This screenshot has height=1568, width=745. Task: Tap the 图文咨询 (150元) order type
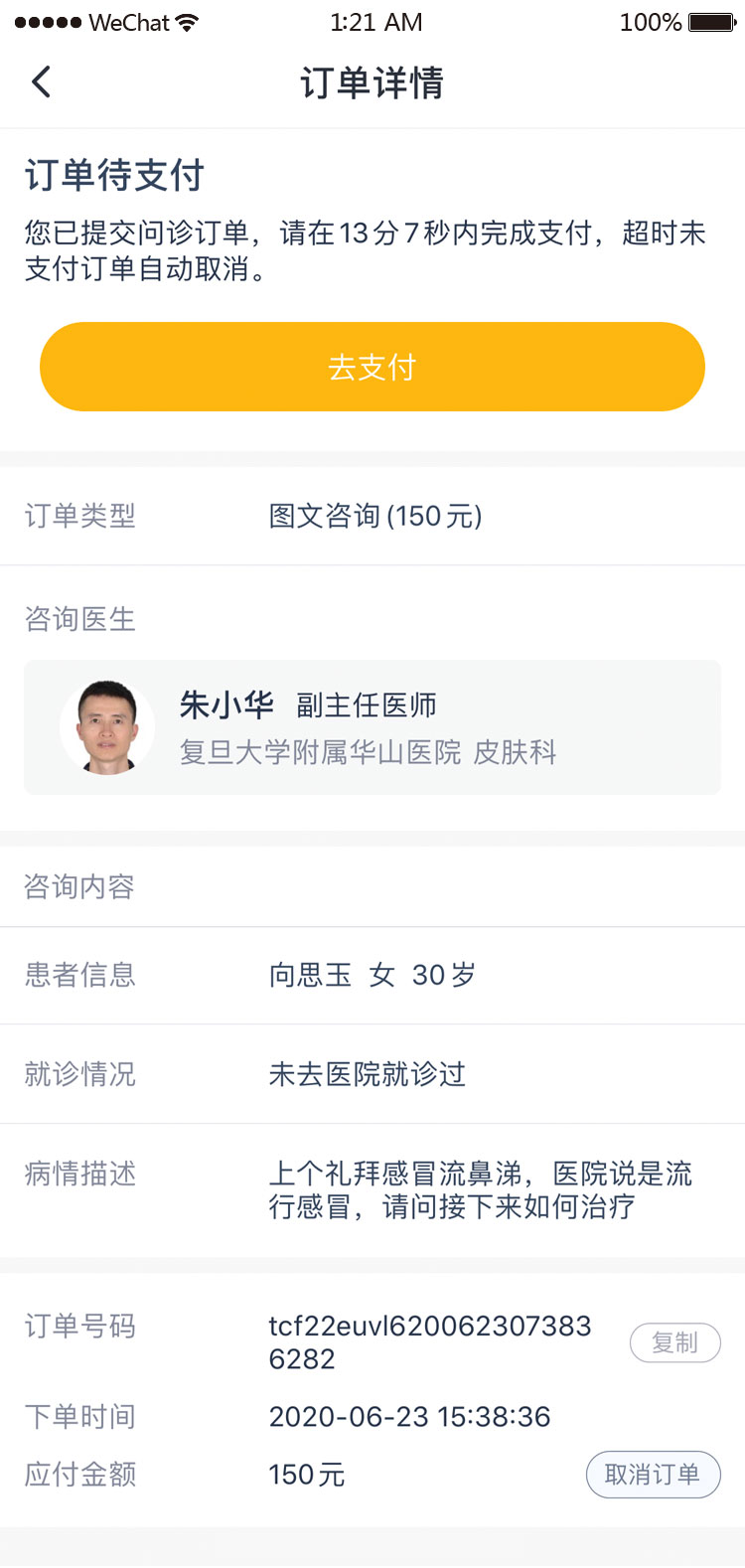pyautogui.click(x=375, y=516)
